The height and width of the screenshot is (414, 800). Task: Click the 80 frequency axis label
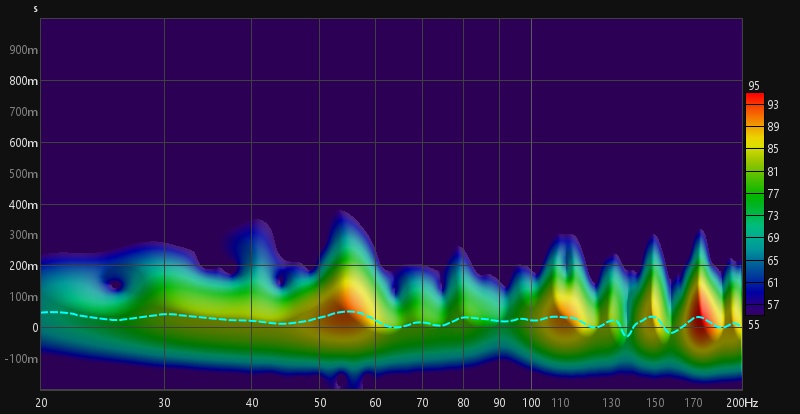[x=463, y=403]
